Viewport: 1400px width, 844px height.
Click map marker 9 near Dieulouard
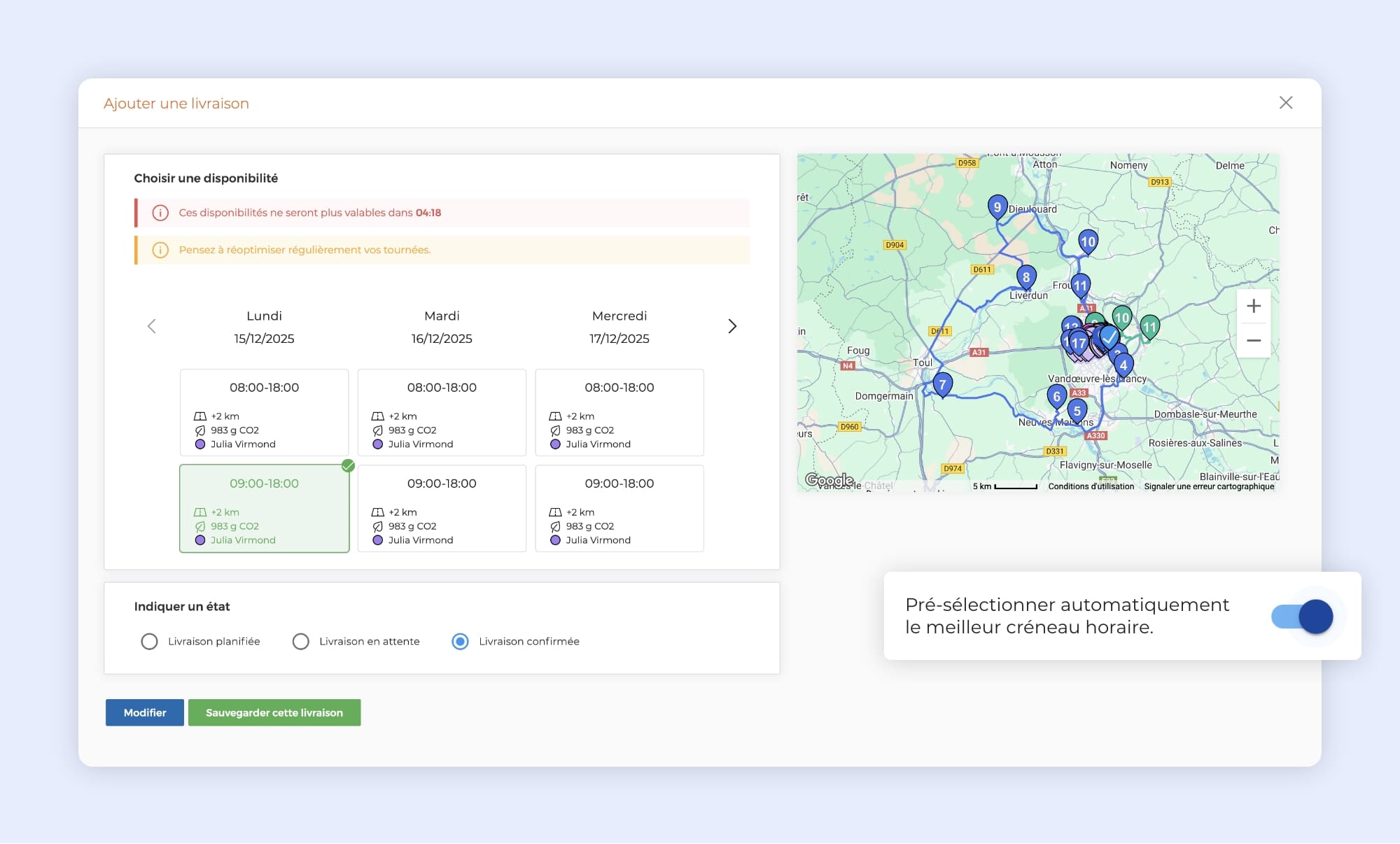(x=997, y=206)
